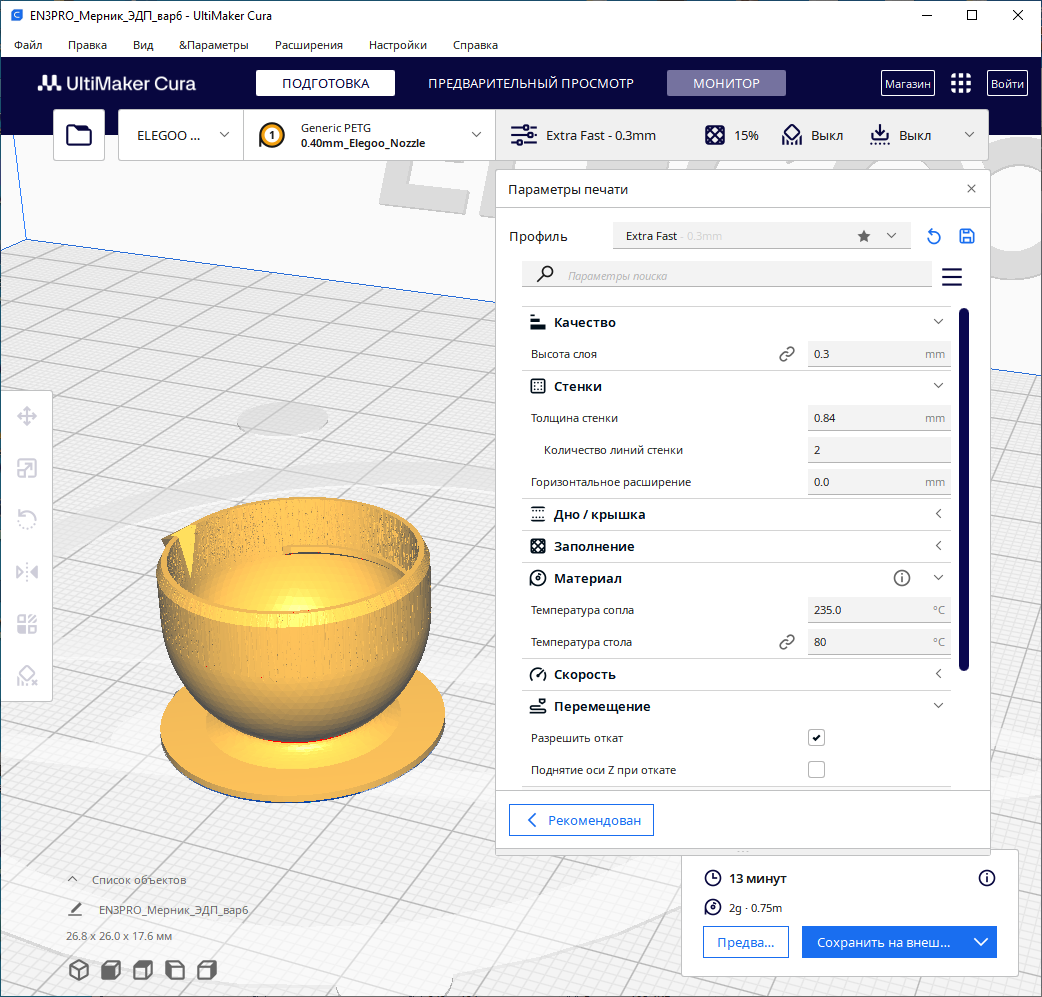Click the Рекомендован button
Image resolution: width=1042 pixels, height=997 pixels.
click(x=581, y=820)
